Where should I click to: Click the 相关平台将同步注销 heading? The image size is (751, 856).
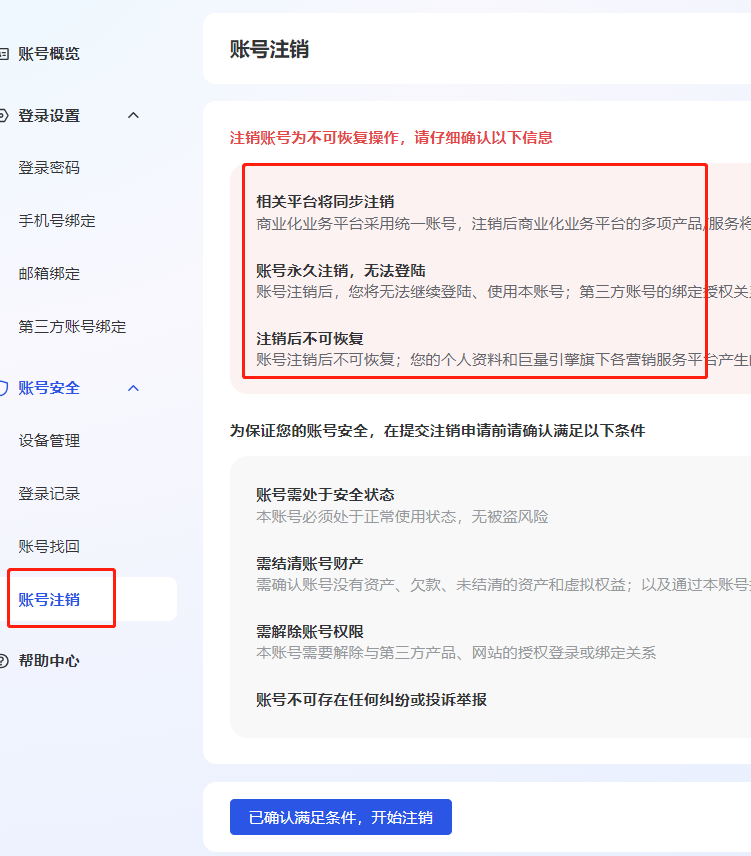click(325, 201)
